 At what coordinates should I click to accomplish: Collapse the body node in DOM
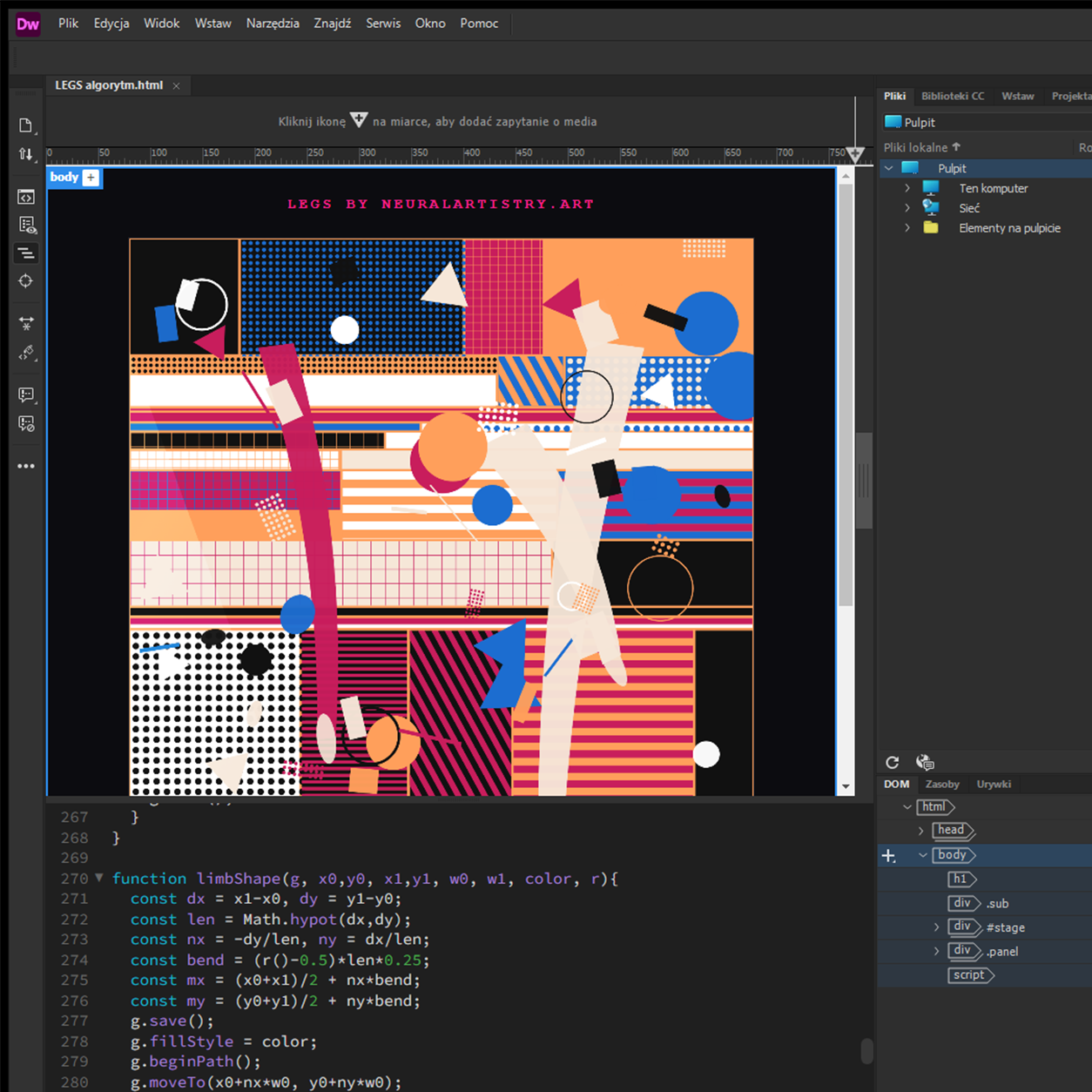tap(923, 855)
